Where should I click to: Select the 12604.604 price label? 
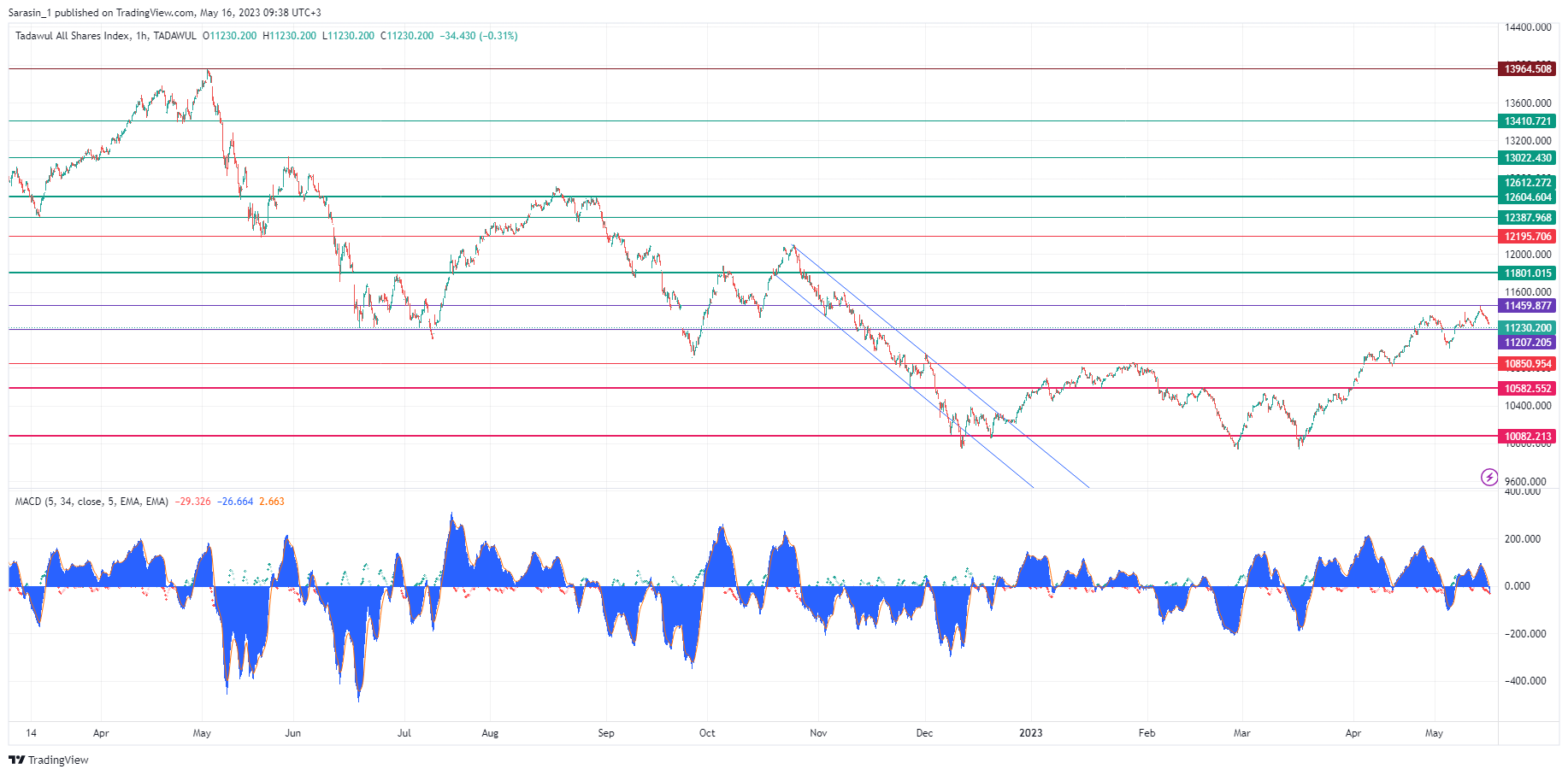1527,197
